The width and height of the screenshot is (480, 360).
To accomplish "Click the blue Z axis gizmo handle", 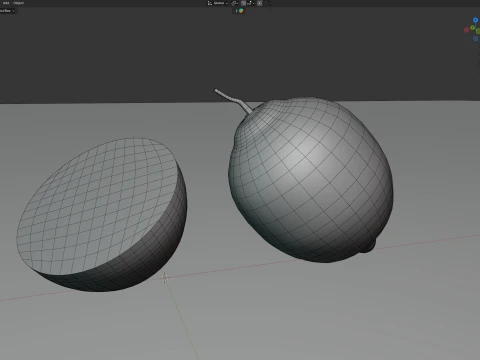I will (x=475, y=20).
